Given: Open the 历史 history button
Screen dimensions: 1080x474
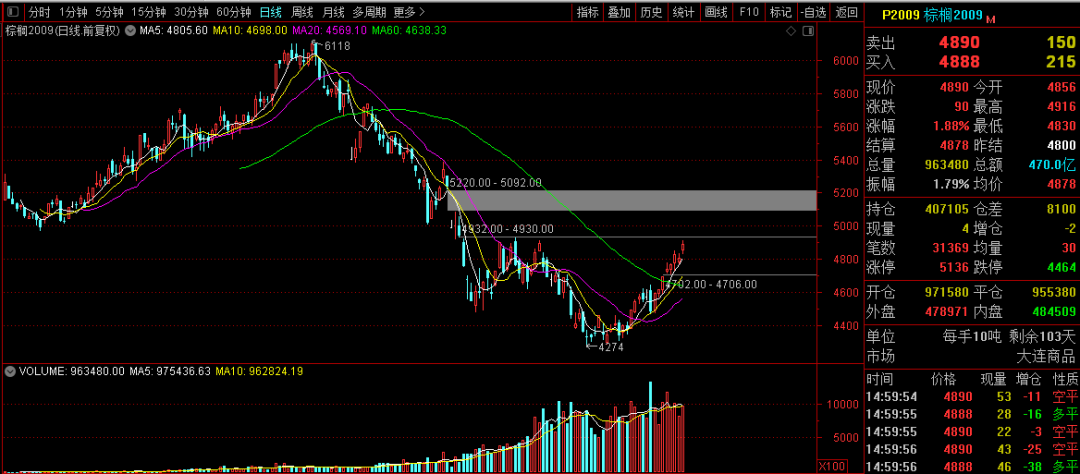Looking at the screenshot, I should coord(651,12).
